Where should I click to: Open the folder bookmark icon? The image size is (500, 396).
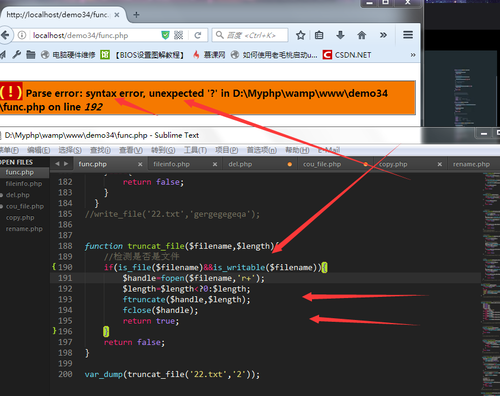[31, 54]
